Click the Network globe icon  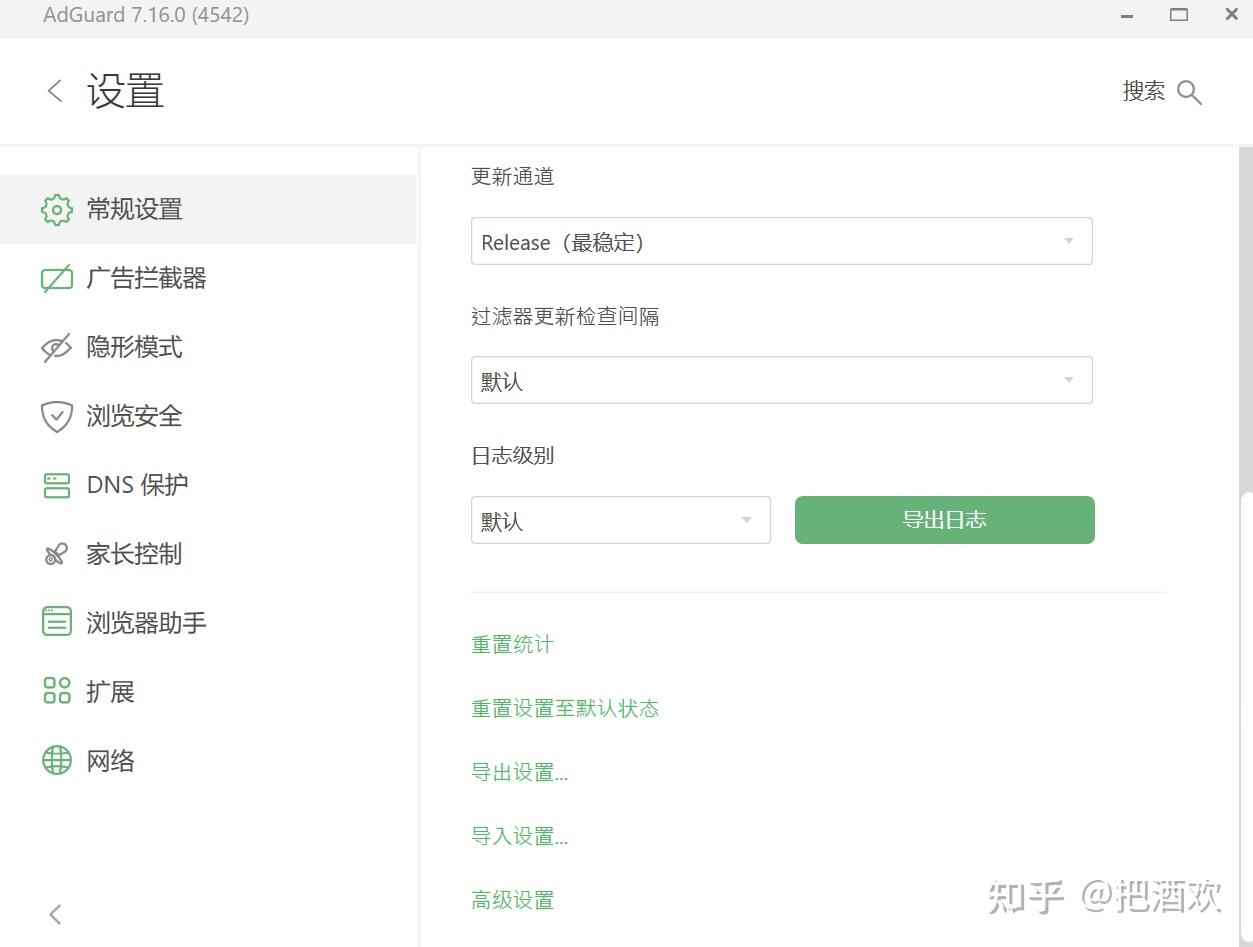[57, 760]
